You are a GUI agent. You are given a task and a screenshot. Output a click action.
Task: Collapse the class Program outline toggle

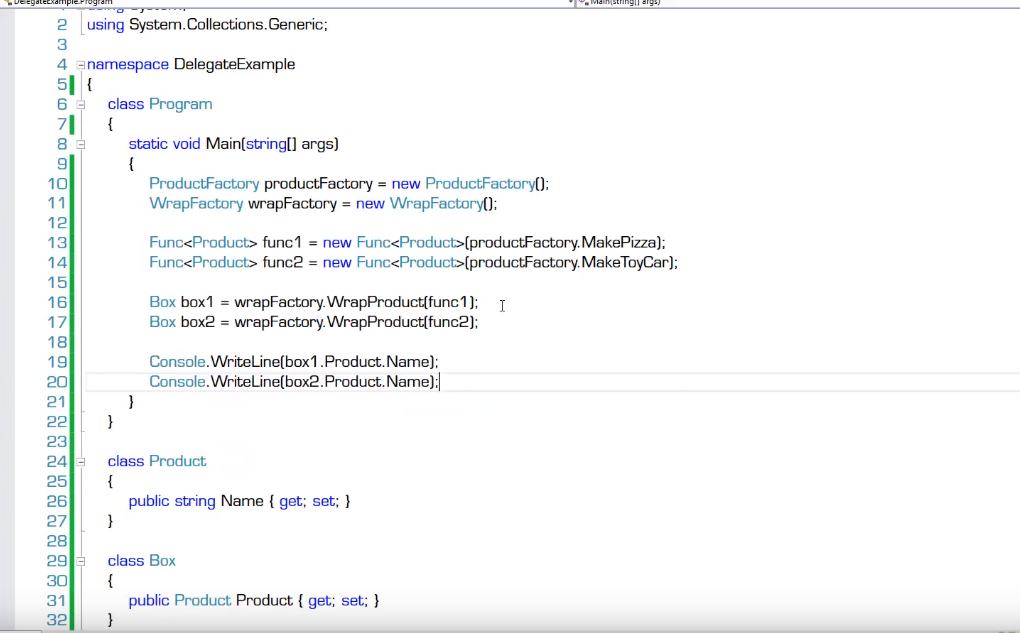tap(81, 104)
